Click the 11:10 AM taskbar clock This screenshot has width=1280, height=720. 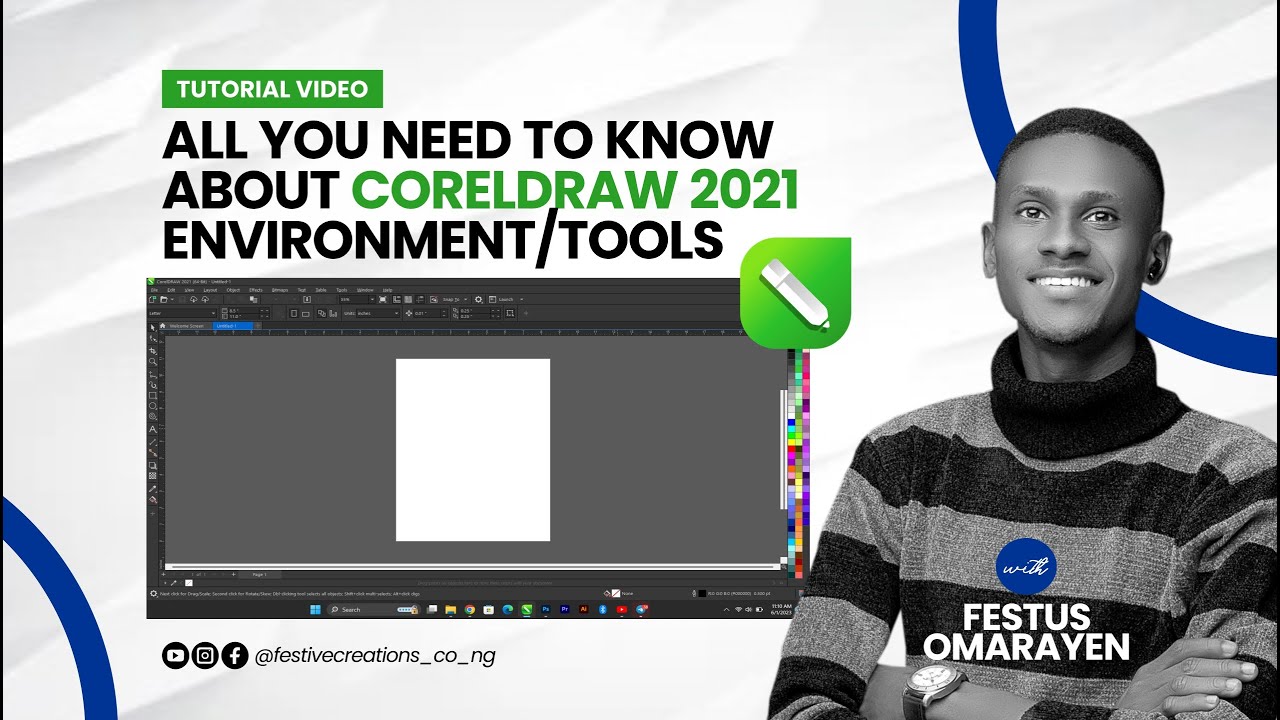tap(781, 608)
